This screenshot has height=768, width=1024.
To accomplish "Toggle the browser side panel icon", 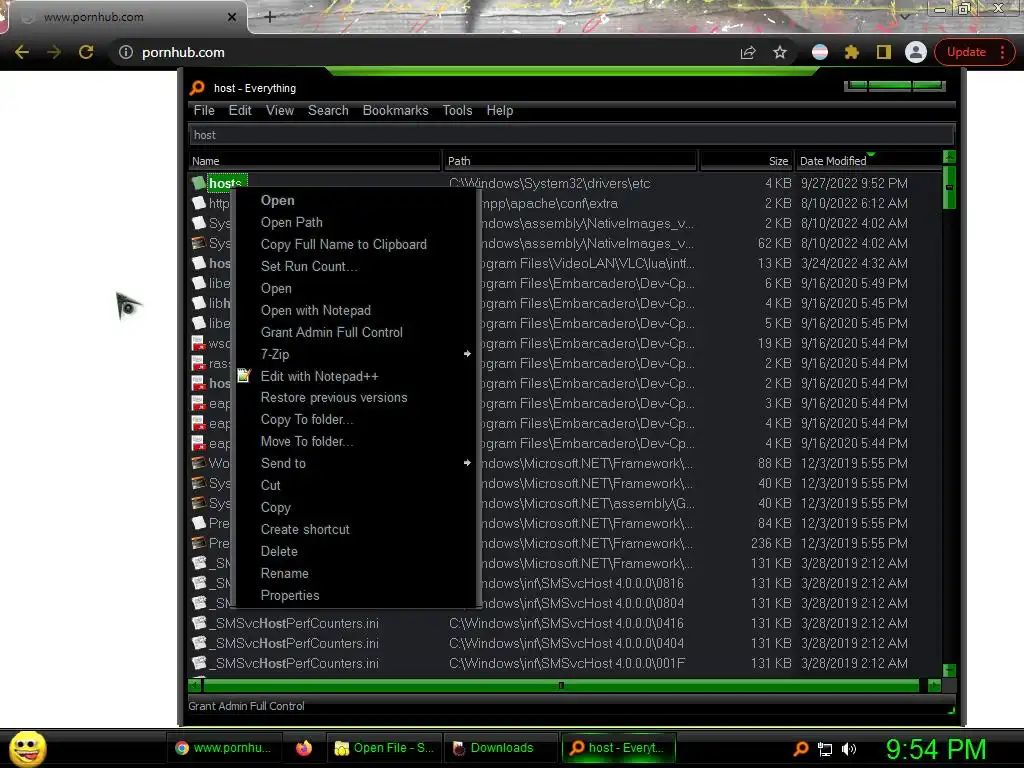I will coord(884,52).
